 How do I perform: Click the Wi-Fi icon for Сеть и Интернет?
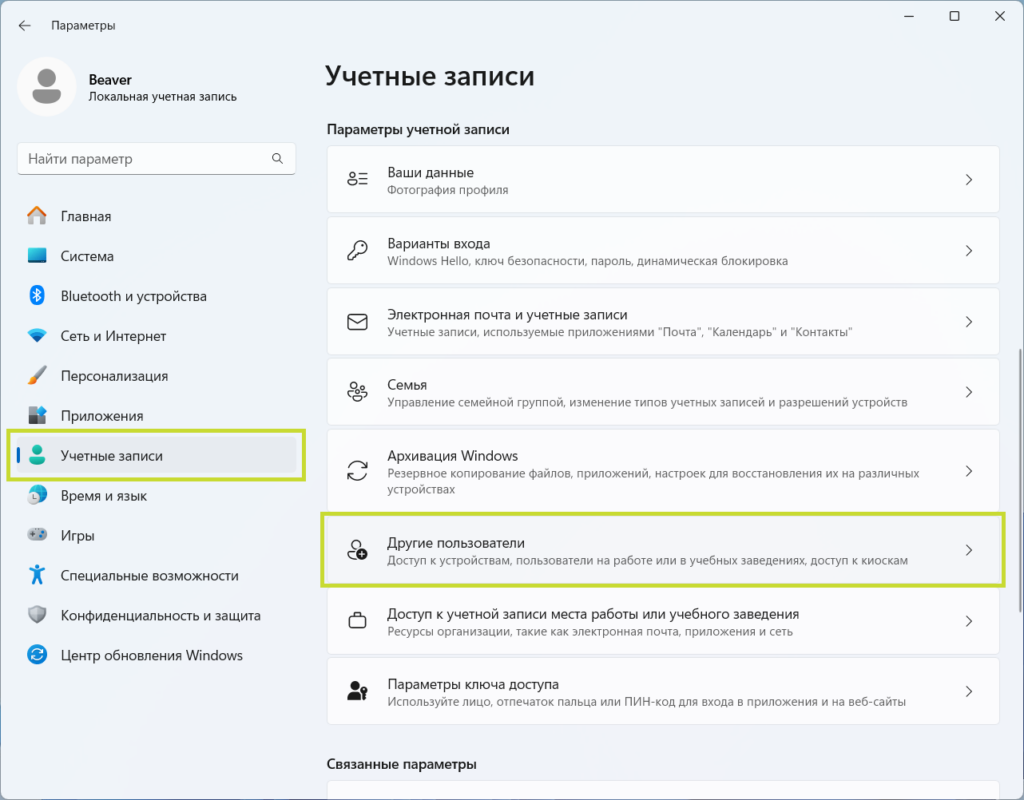point(37,336)
